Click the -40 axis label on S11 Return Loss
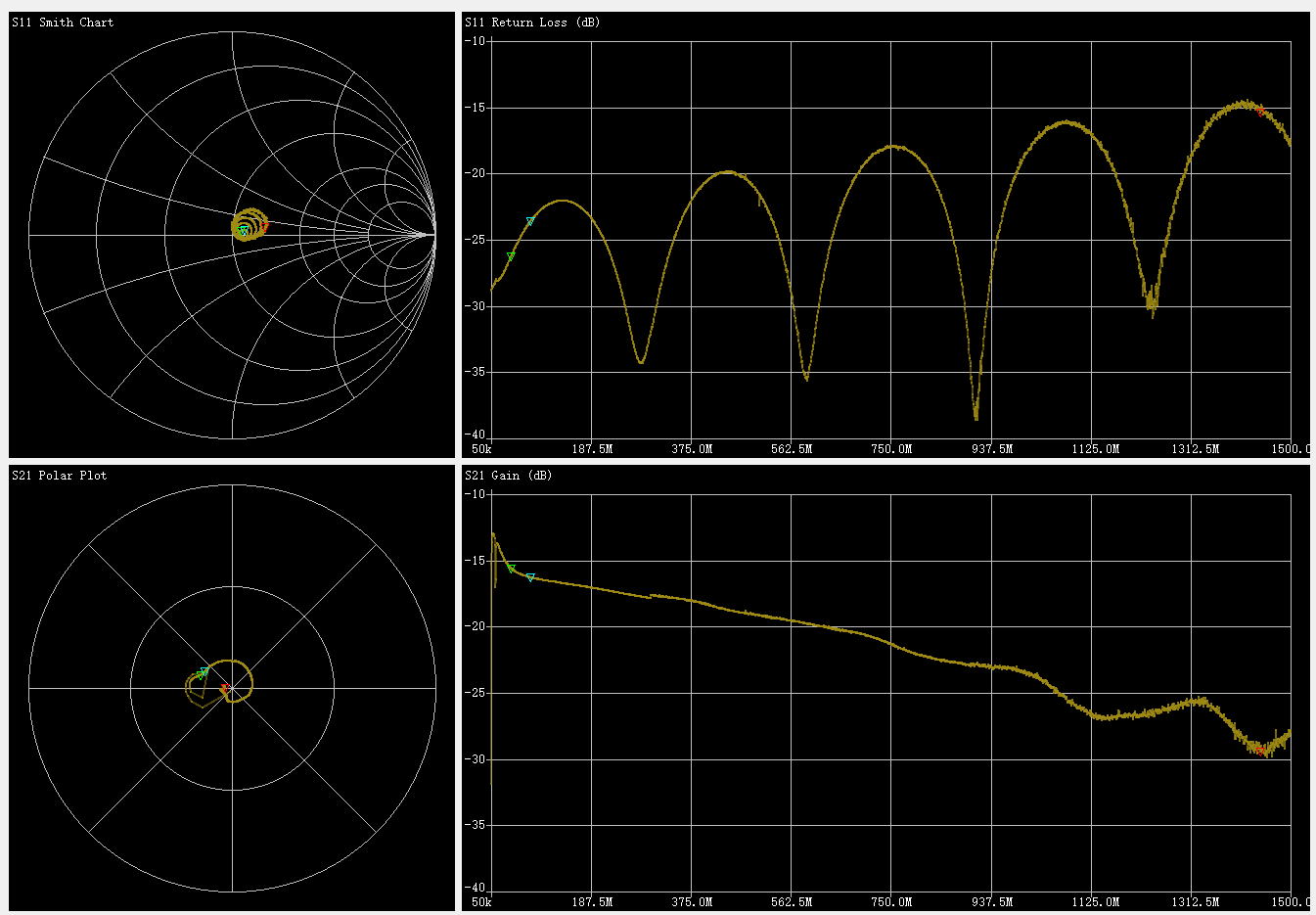 pos(475,435)
